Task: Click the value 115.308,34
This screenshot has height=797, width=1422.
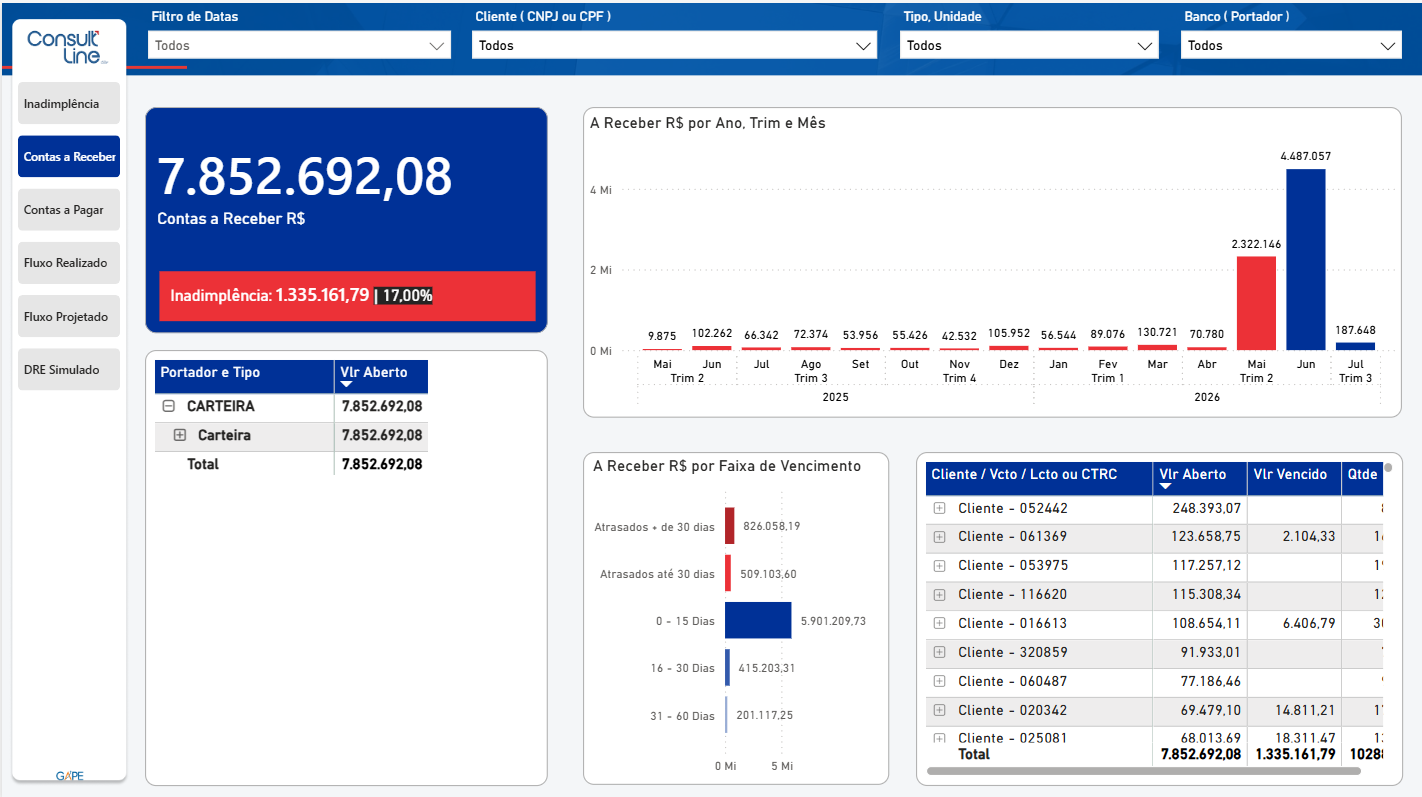Action: tap(1205, 595)
